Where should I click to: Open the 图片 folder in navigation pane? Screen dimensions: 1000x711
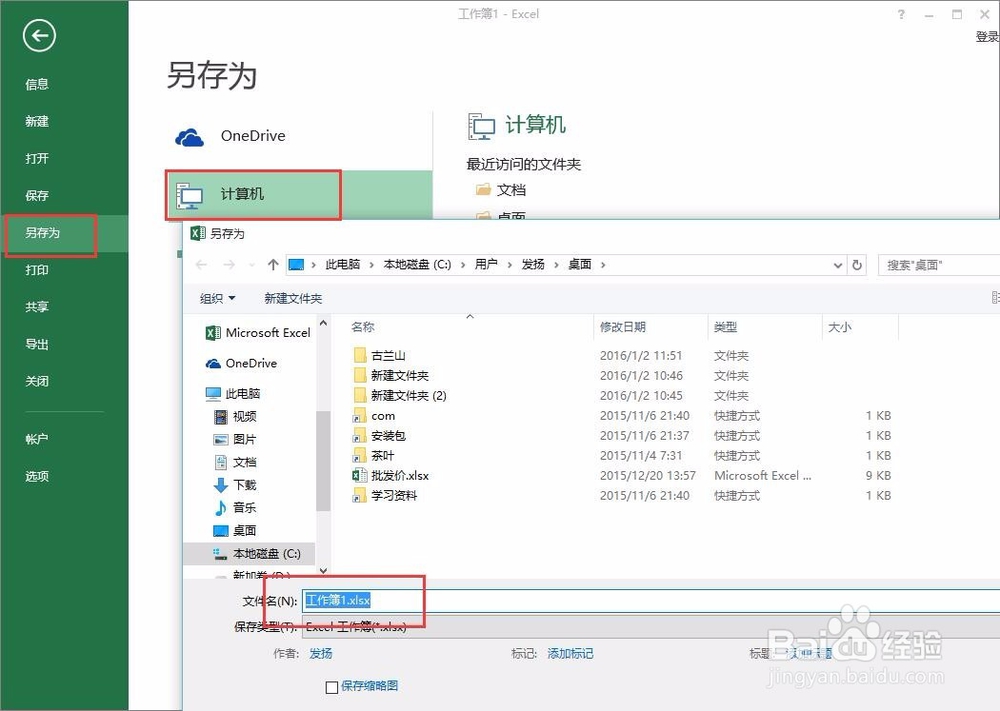235,439
